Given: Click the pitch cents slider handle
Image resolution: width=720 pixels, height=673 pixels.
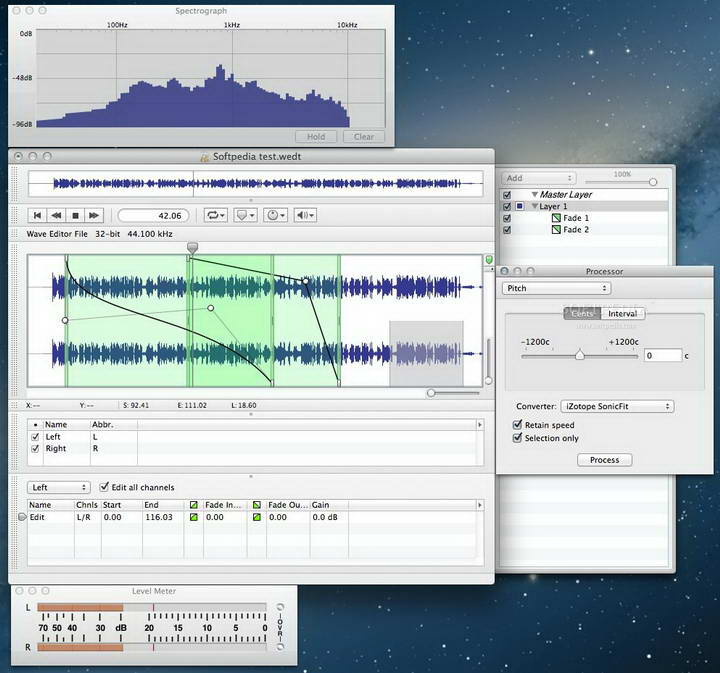Looking at the screenshot, I should pos(579,355).
